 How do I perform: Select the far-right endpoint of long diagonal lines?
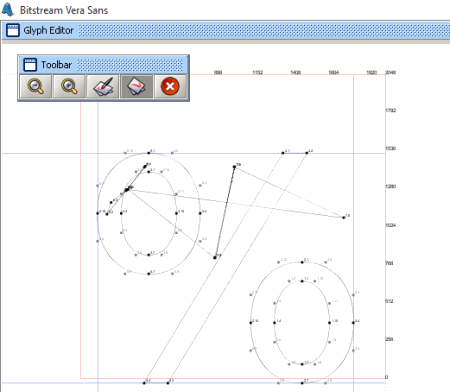(x=344, y=218)
